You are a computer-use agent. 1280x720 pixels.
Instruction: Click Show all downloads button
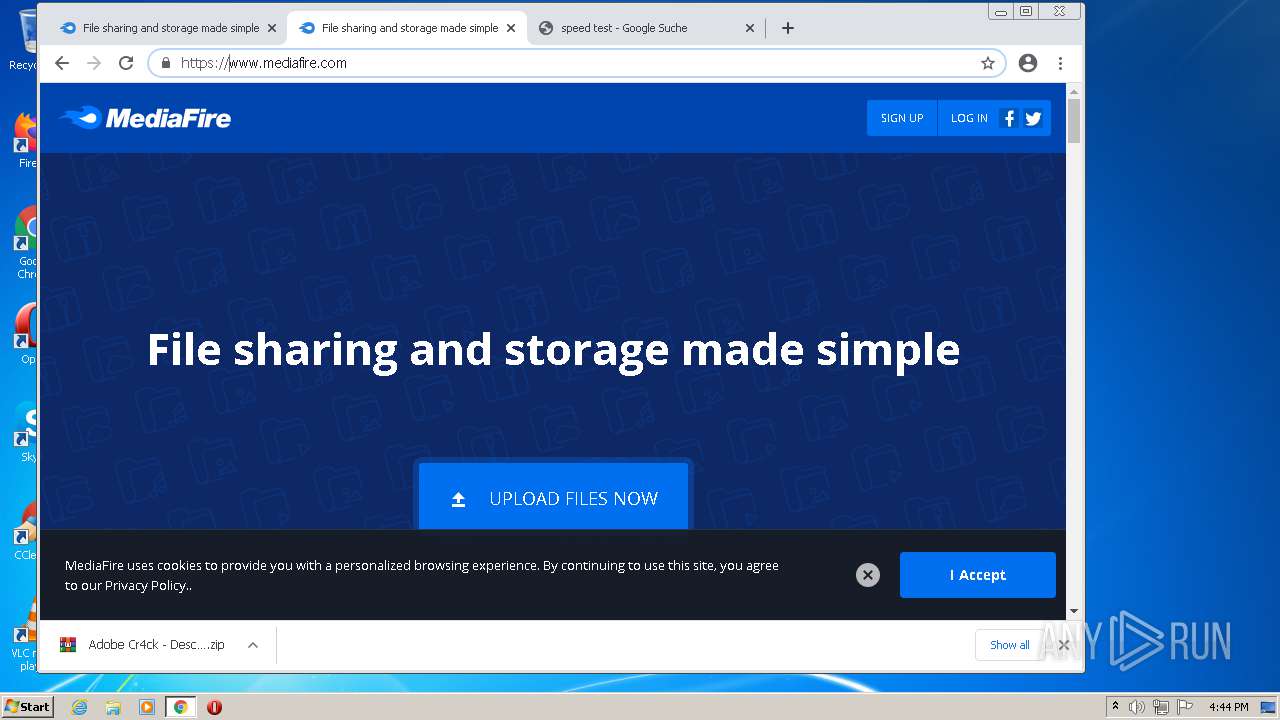1009,645
